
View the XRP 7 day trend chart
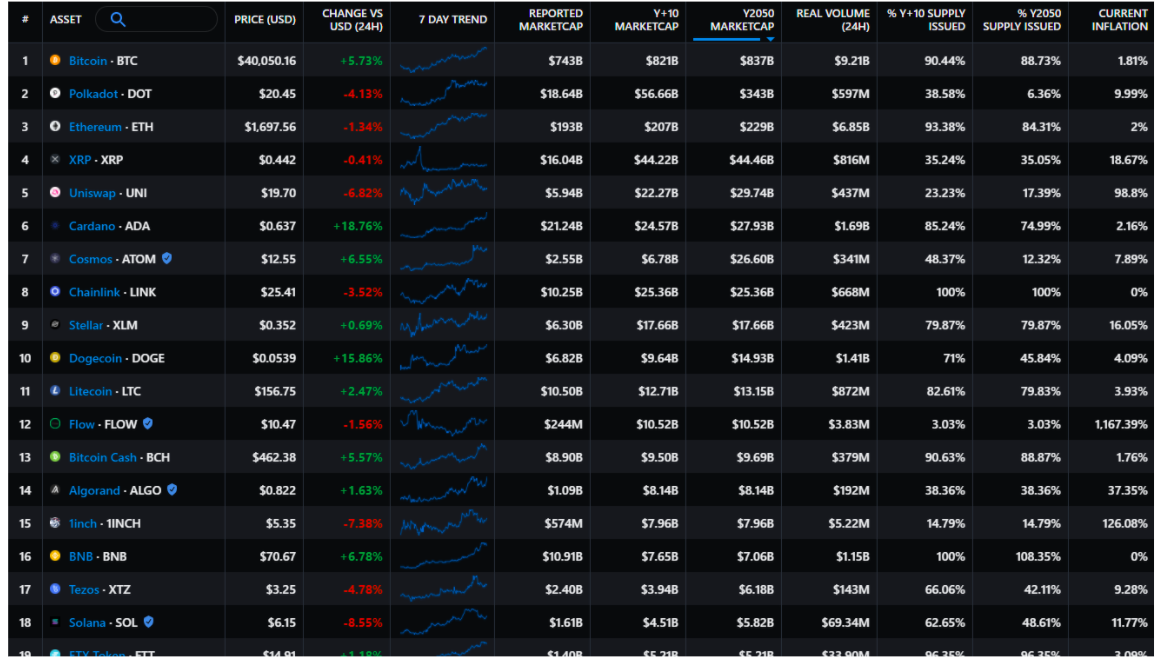[x=443, y=160]
